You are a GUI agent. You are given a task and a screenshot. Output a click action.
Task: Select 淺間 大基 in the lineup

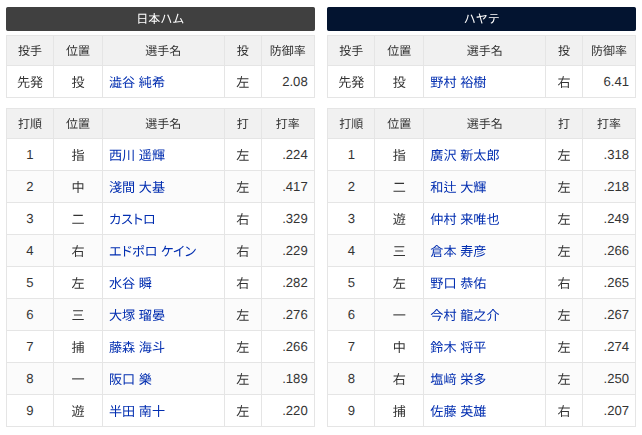pos(137,187)
